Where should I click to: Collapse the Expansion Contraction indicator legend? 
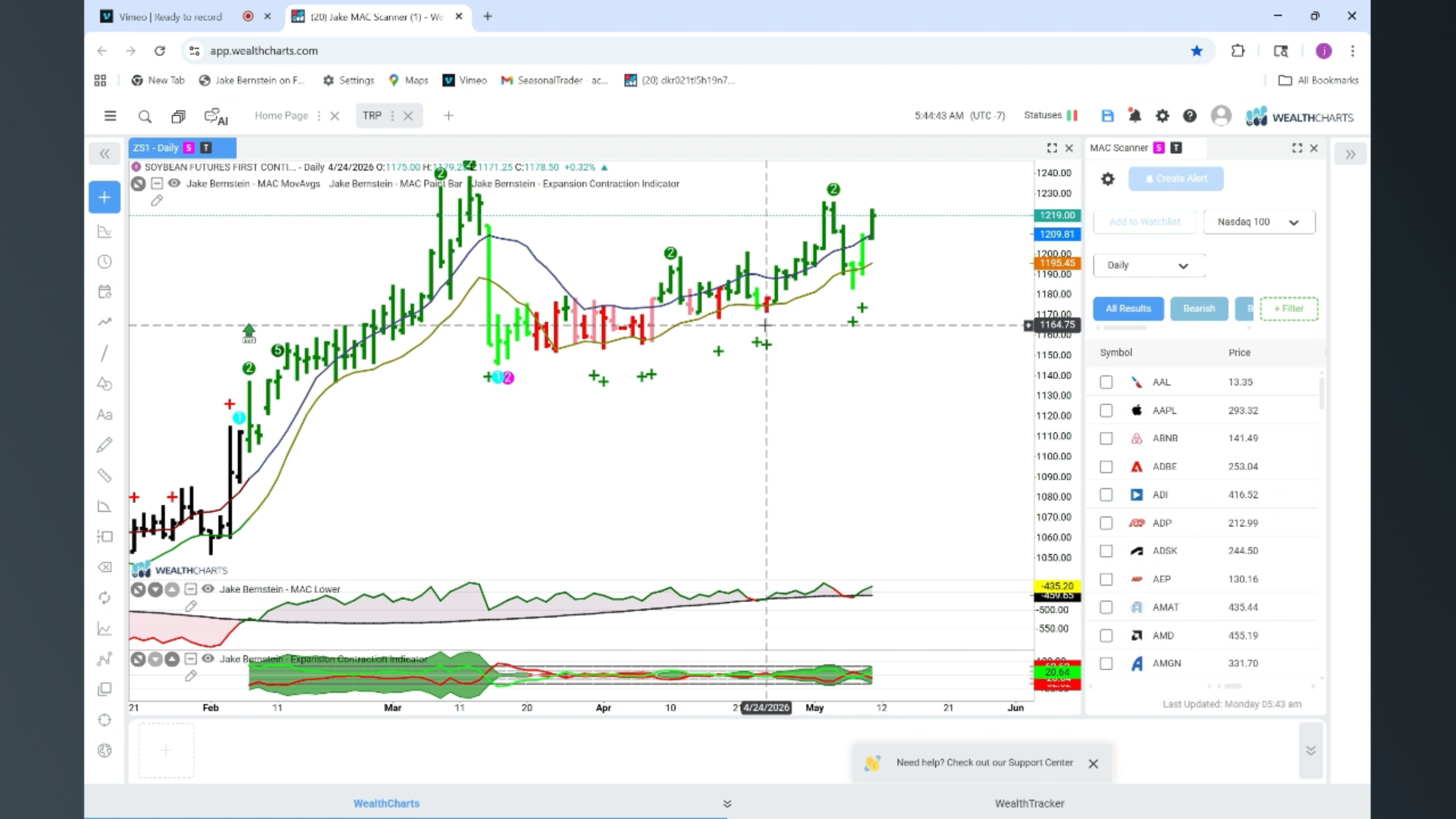191,659
